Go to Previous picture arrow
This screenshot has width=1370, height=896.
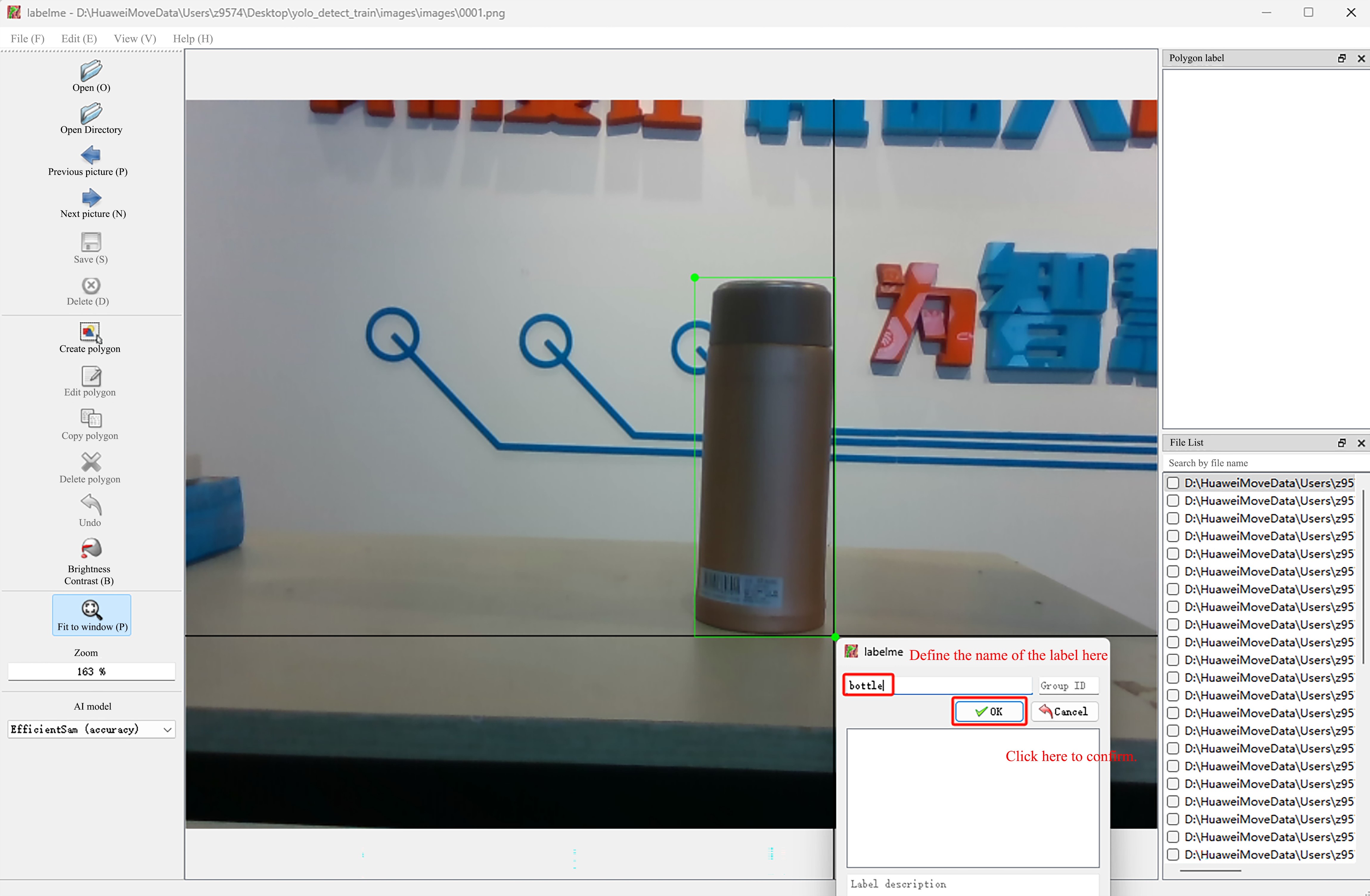pos(91,155)
